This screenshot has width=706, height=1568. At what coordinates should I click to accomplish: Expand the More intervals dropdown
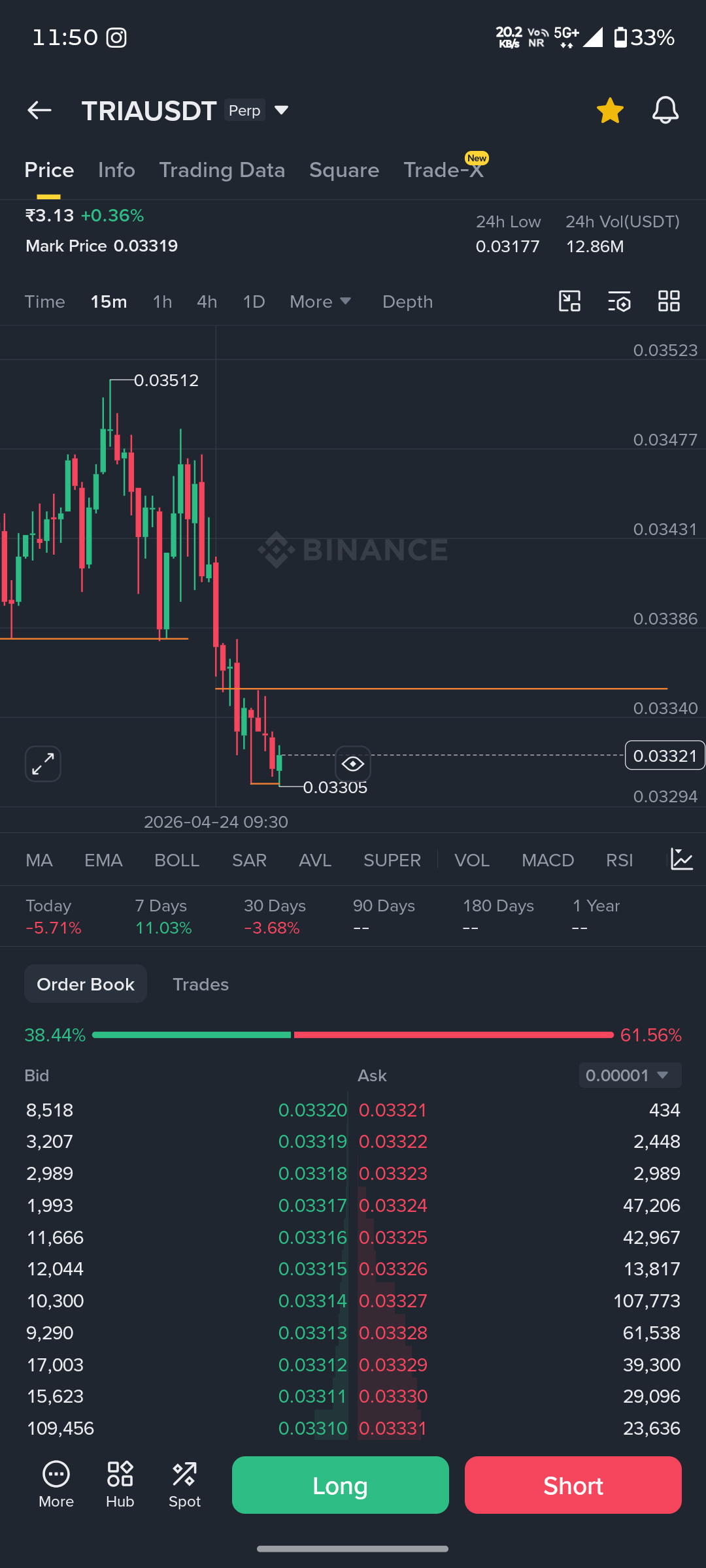point(320,302)
